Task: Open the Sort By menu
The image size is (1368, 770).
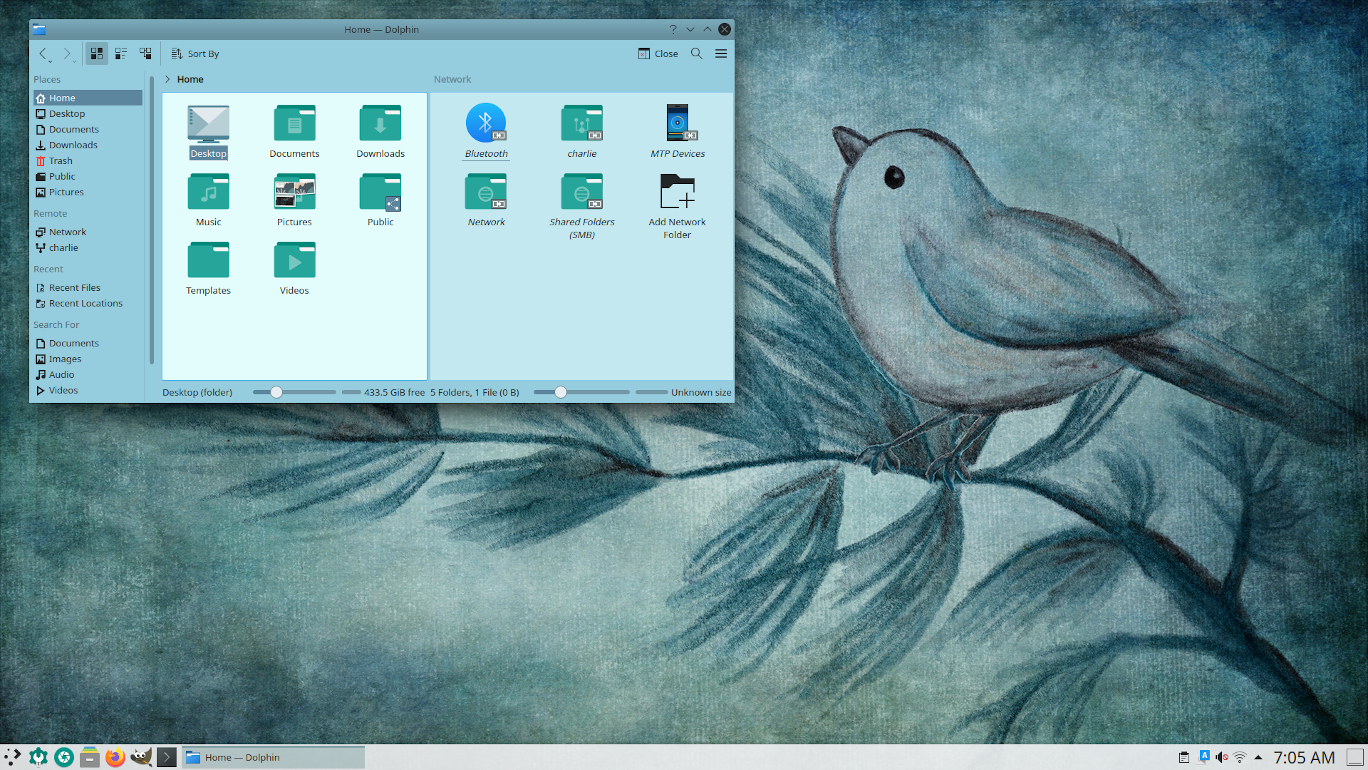Action: coord(195,54)
